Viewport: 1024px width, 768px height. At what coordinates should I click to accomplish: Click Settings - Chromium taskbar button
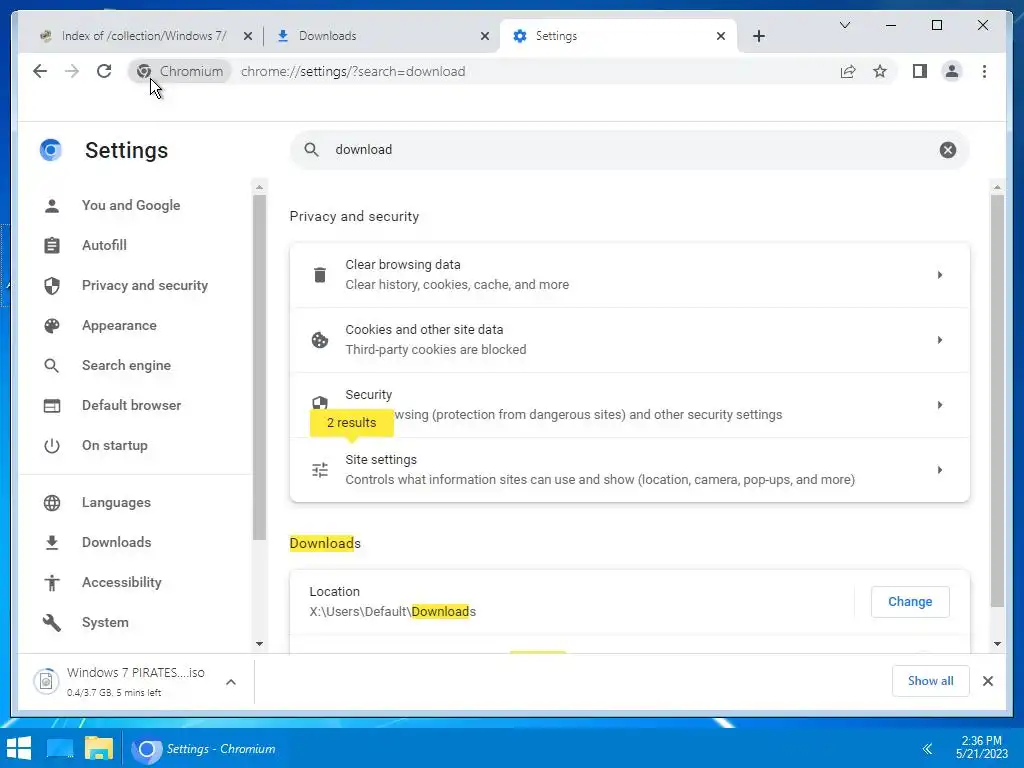point(204,748)
